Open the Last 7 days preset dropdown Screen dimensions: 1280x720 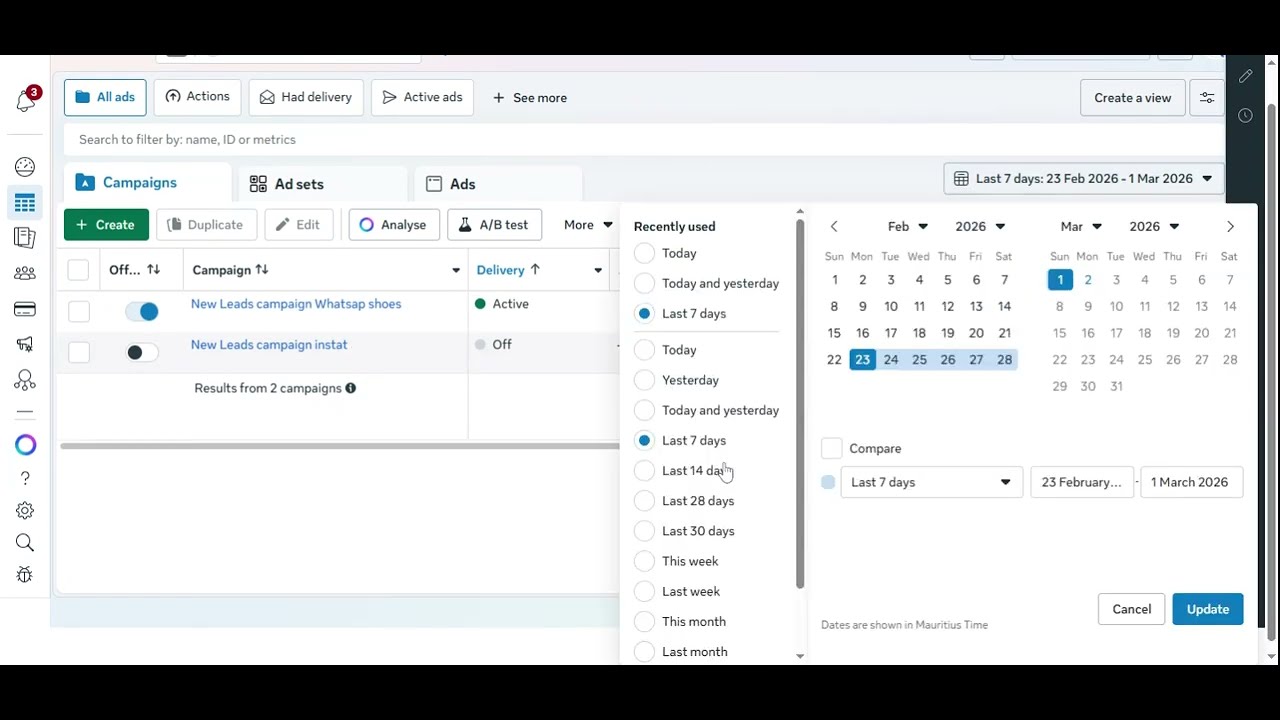931,482
